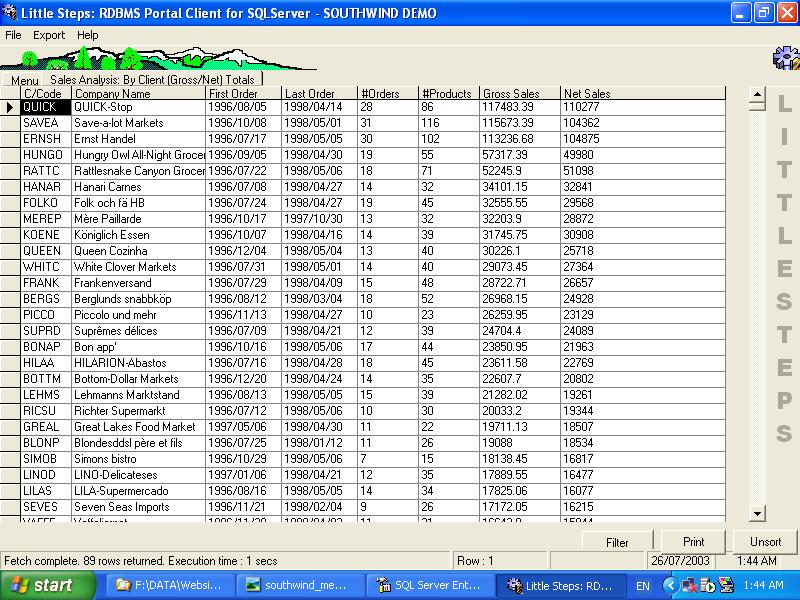Click the HILARION-Abastos cell
800x600 pixels.
pyautogui.click(x=138, y=363)
